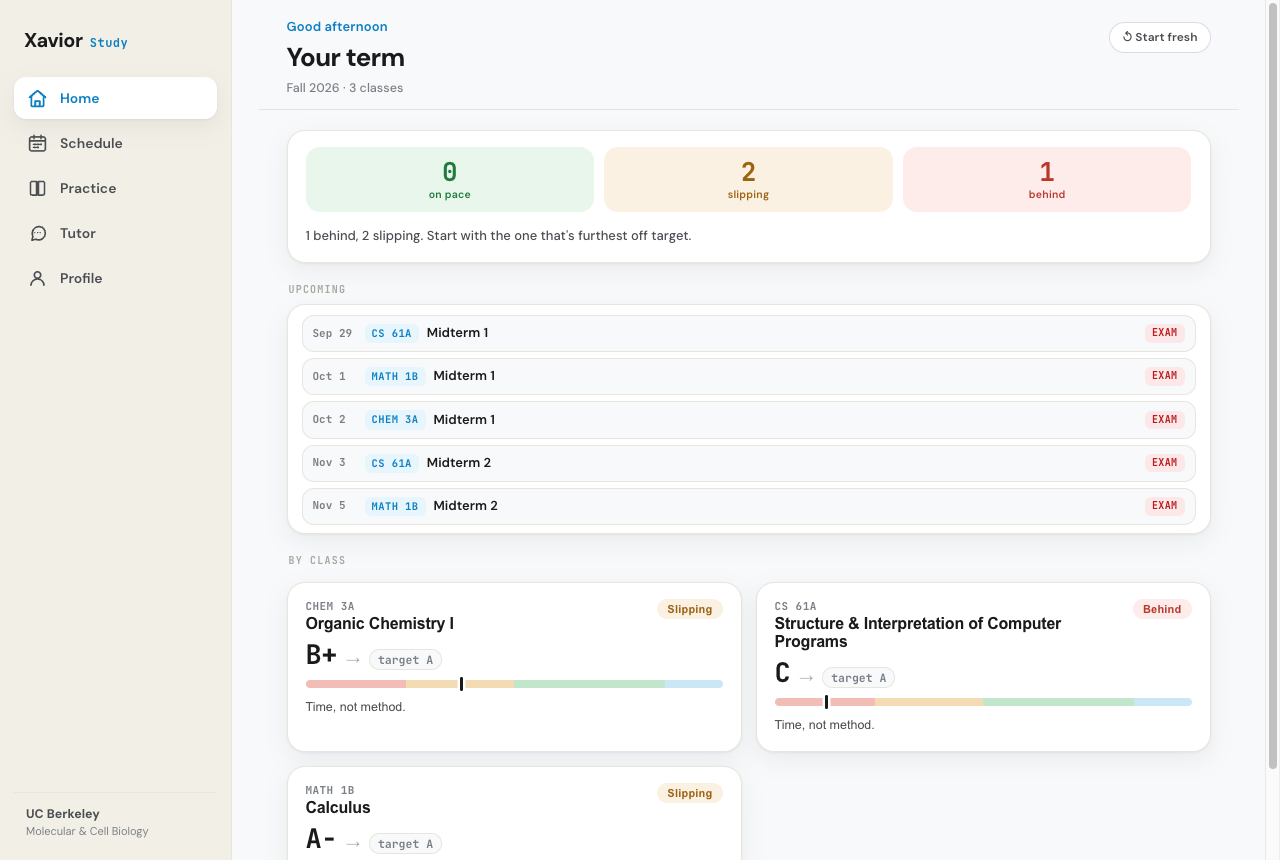Select the Home label in navigation
The width and height of the screenshot is (1280, 860).
[79, 98]
